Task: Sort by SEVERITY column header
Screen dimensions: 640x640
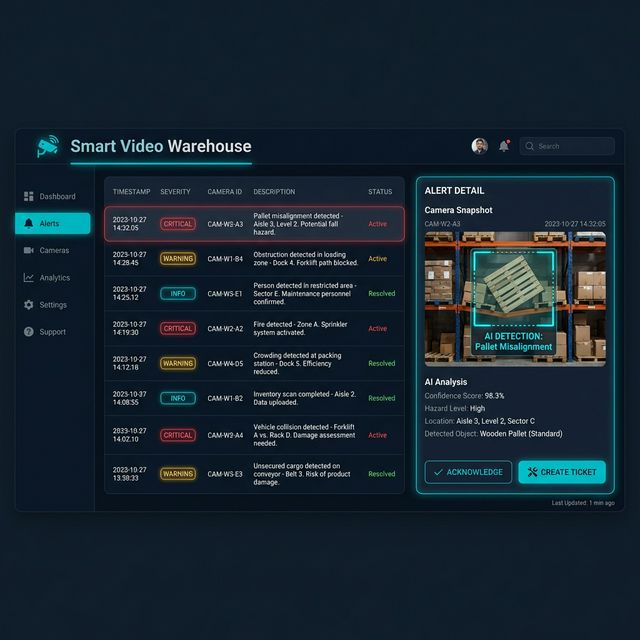Action: coord(176,192)
